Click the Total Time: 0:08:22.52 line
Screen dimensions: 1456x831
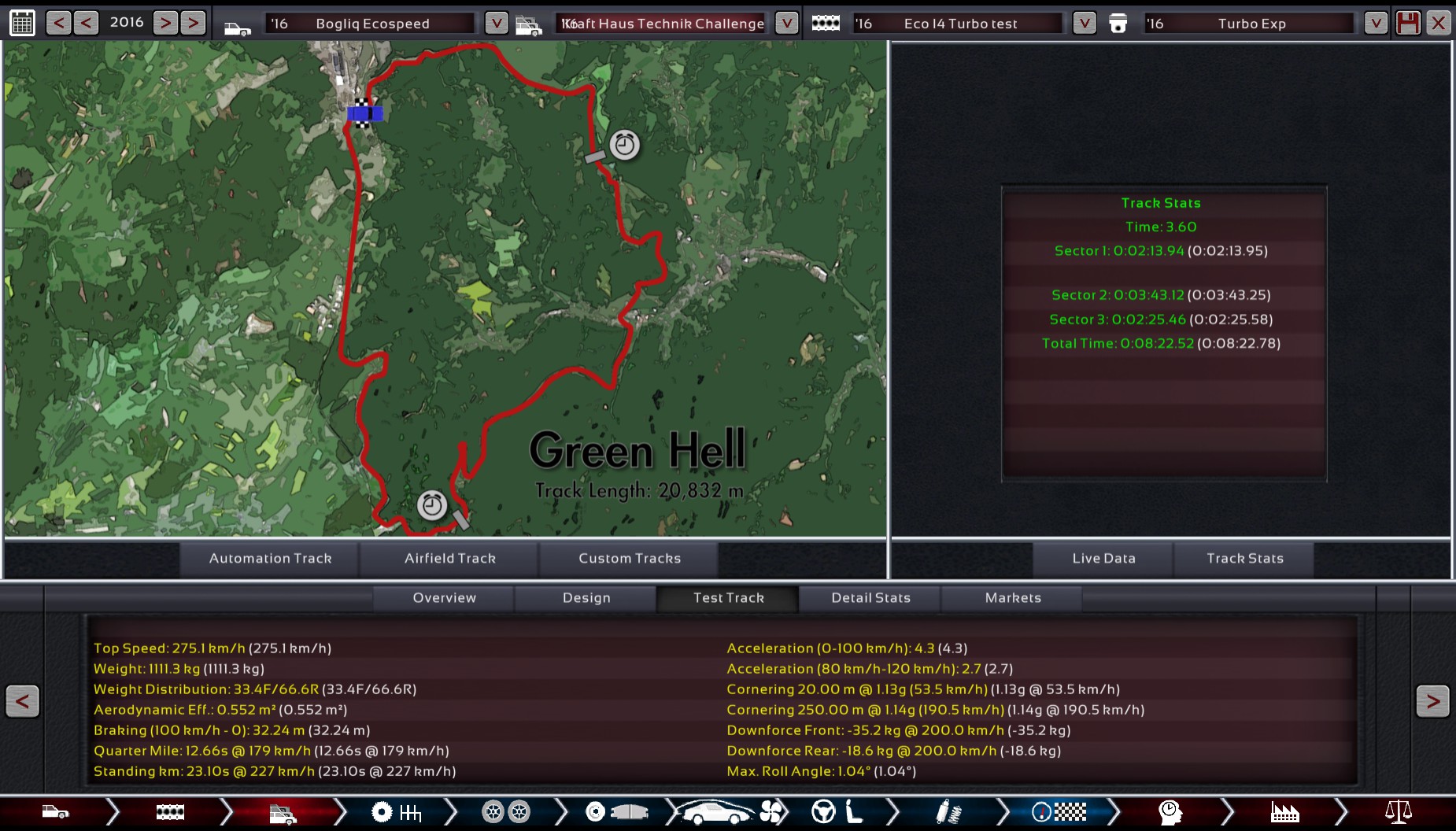coord(1161,343)
